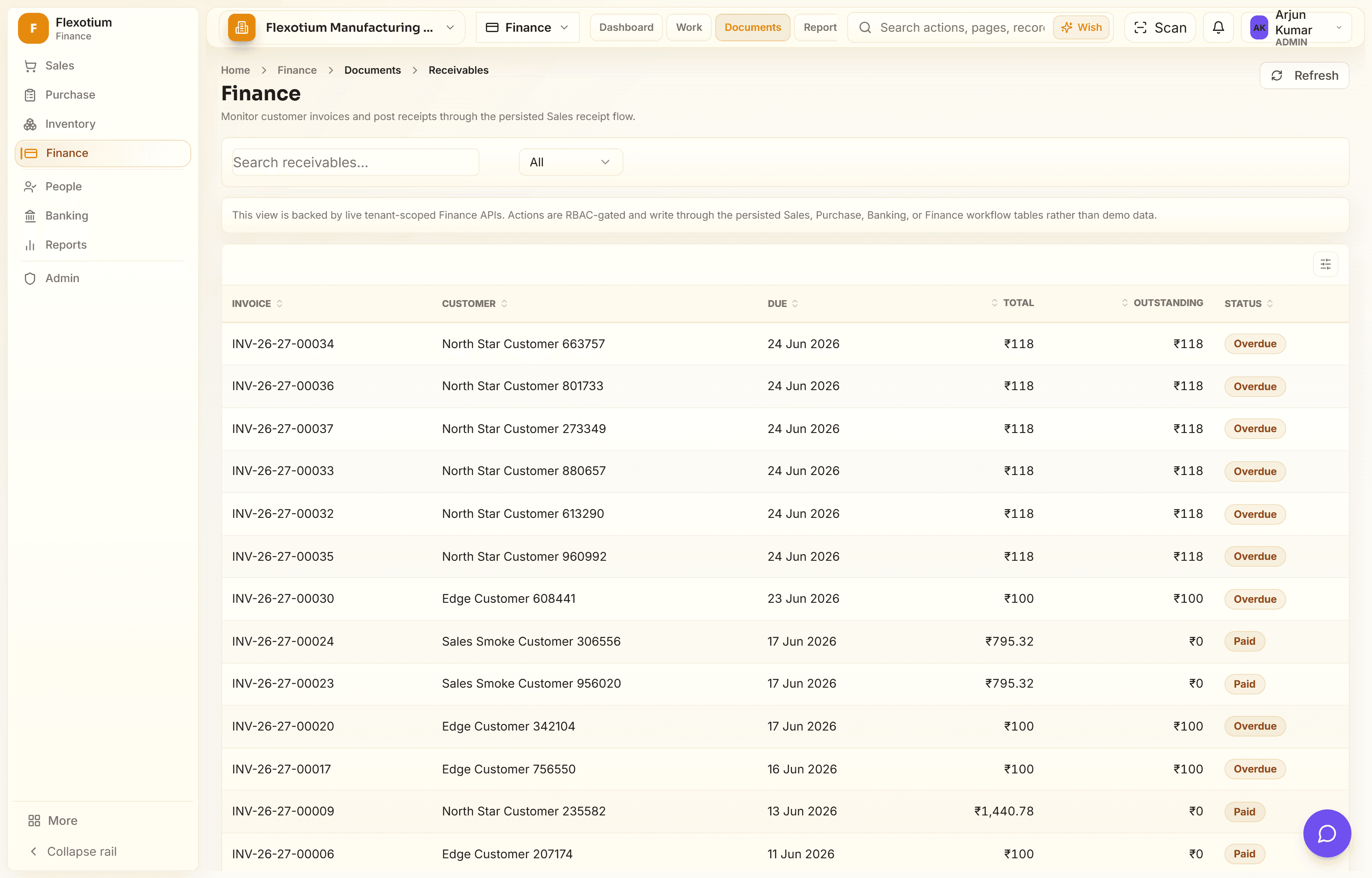Collapse the sidebar rail
The width and height of the screenshot is (1372, 878).
(73, 851)
